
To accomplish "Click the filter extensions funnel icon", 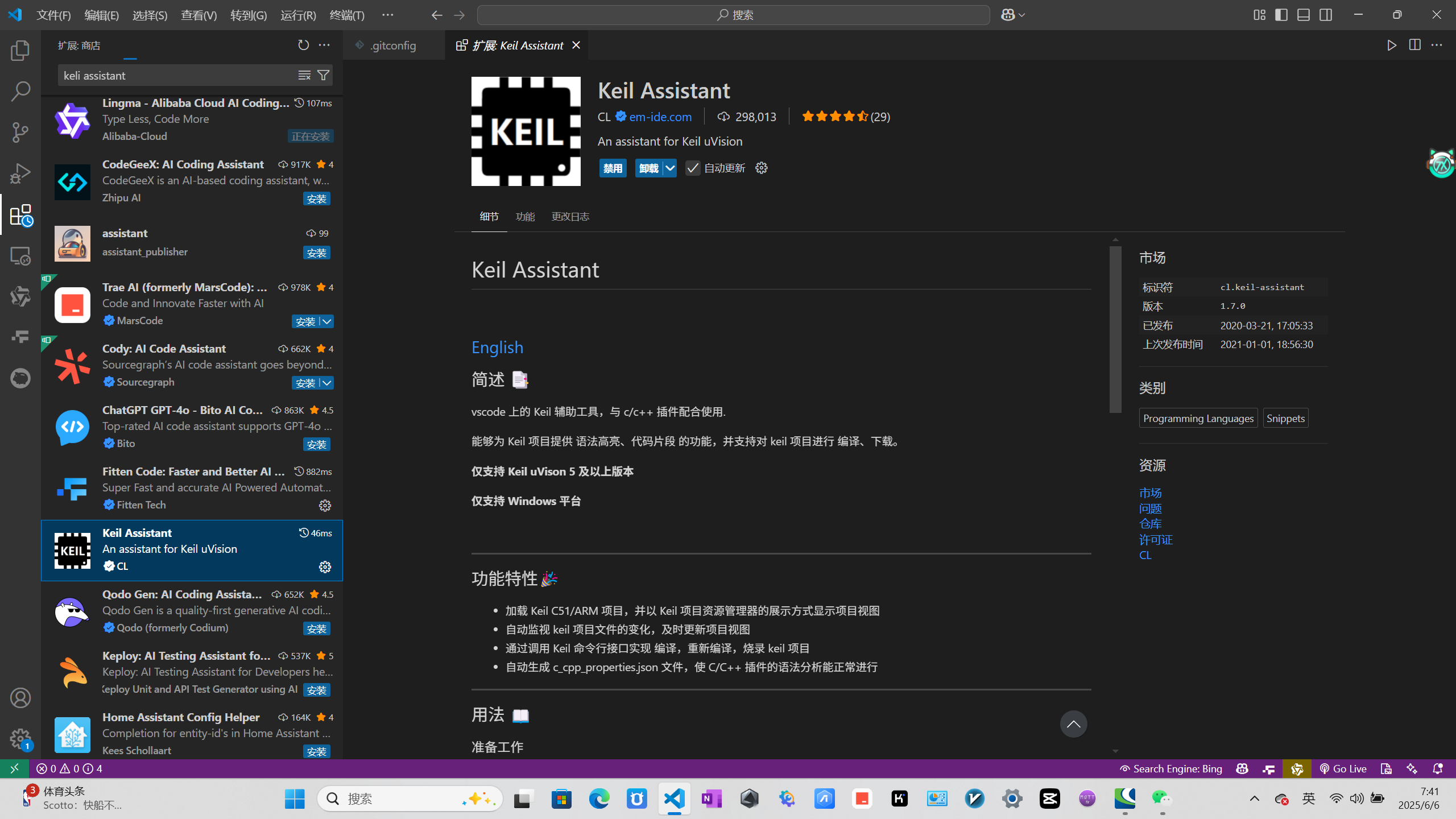I will pos(323,75).
